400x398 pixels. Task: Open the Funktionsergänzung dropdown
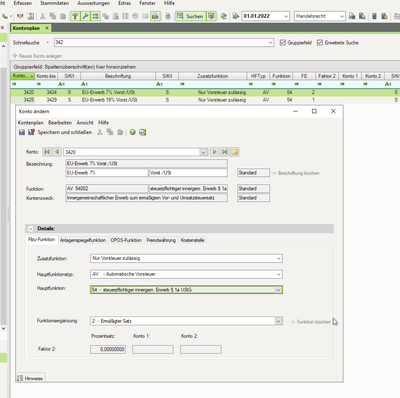point(279,321)
